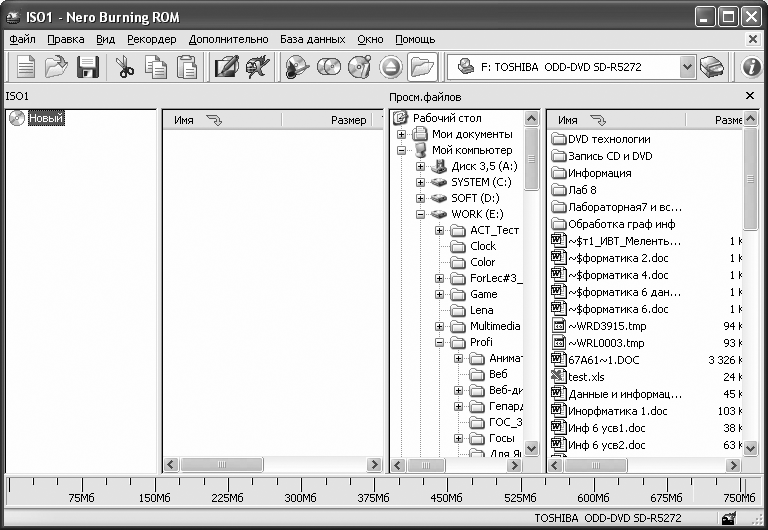
Task: Select the Color folder in tree
Action: click(x=482, y=262)
